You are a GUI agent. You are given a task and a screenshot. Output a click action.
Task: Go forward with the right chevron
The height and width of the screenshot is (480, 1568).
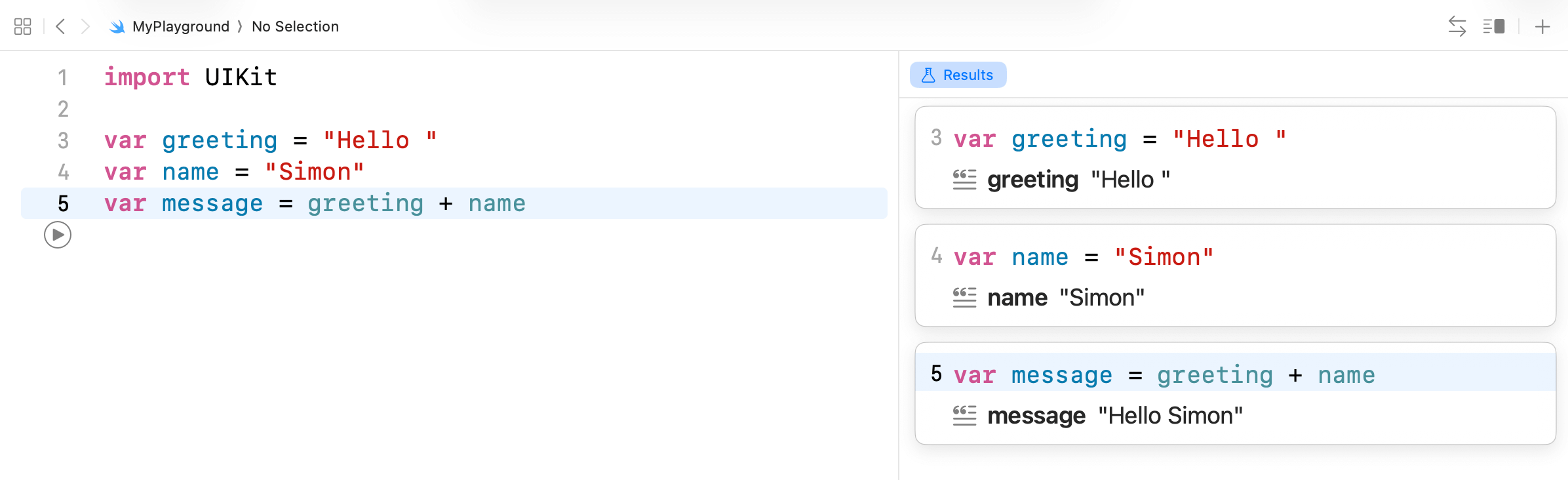(85, 26)
